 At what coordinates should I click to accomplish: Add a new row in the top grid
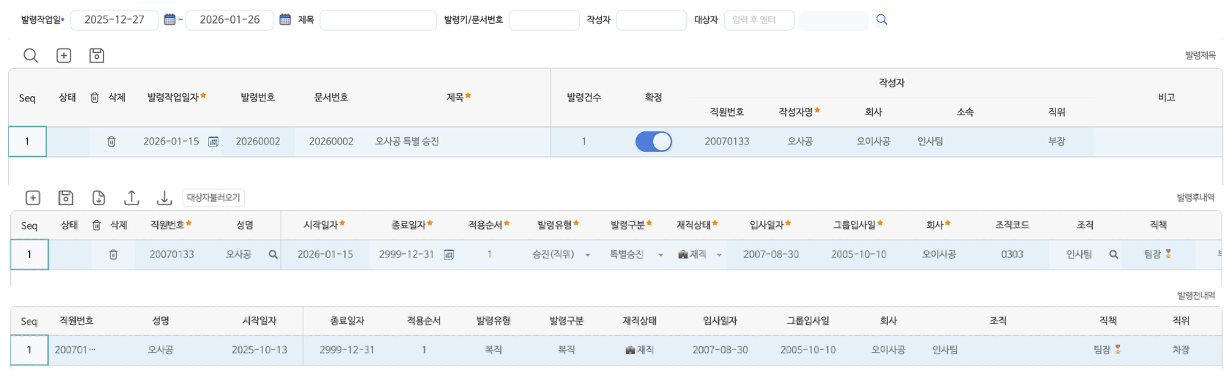[x=63, y=55]
